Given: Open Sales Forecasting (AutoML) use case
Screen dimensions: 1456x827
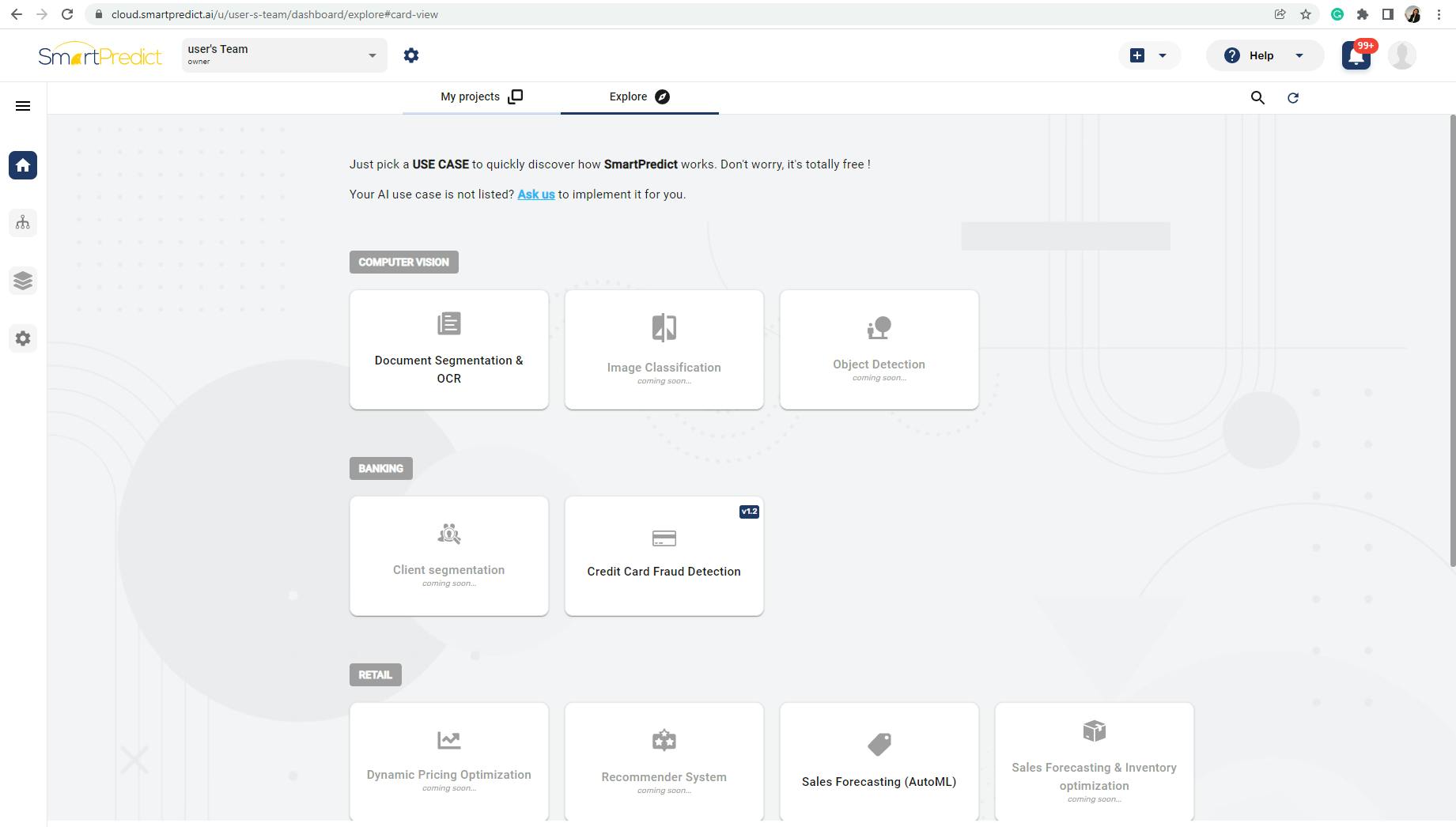Looking at the screenshot, I should coord(879,761).
